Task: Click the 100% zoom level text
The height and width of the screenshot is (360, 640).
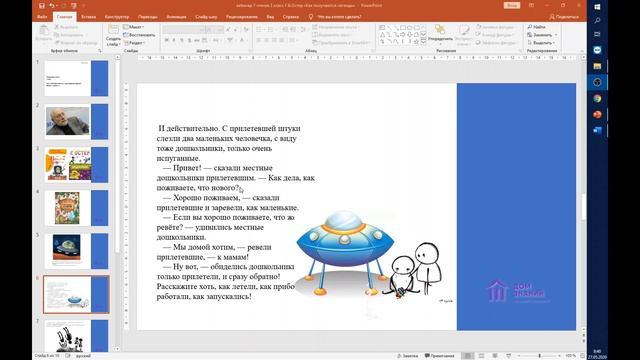Action: 571,356
